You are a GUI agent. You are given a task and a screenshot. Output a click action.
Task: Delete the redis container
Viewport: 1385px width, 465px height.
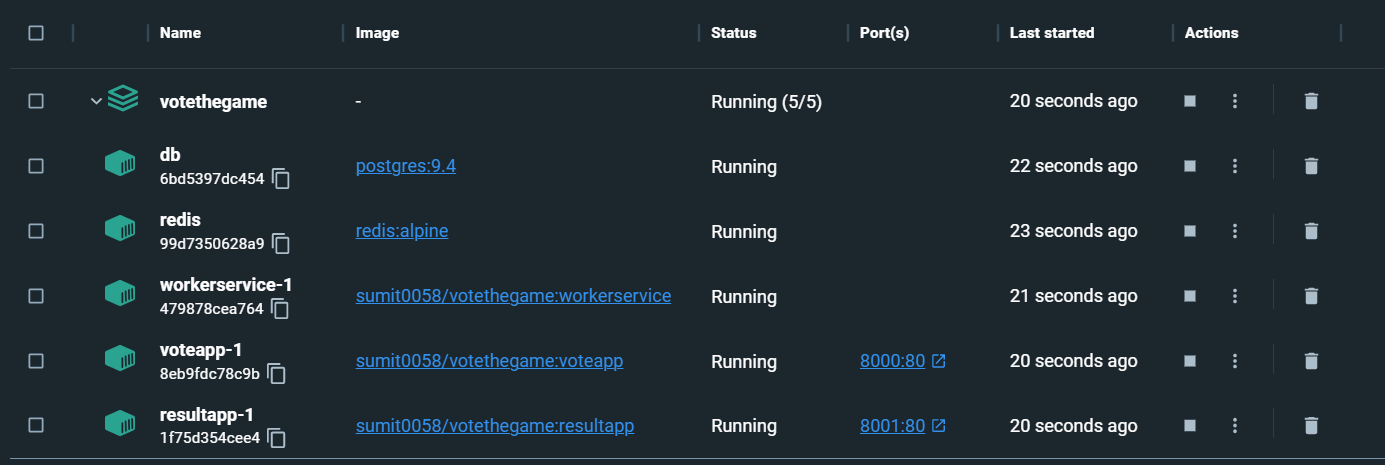tap(1311, 231)
